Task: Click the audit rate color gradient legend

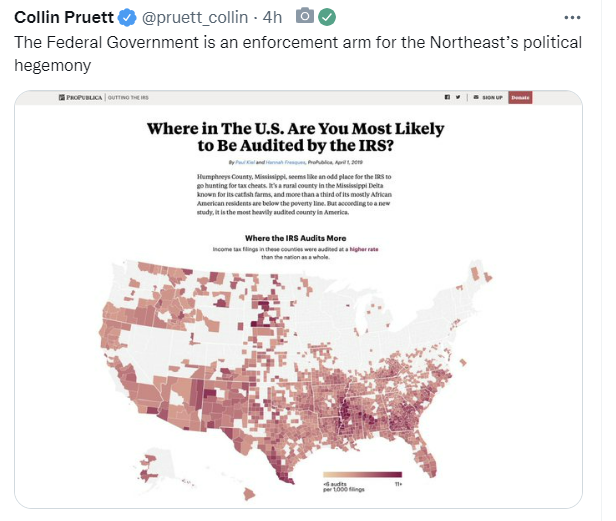Action: pyautogui.click(x=362, y=474)
